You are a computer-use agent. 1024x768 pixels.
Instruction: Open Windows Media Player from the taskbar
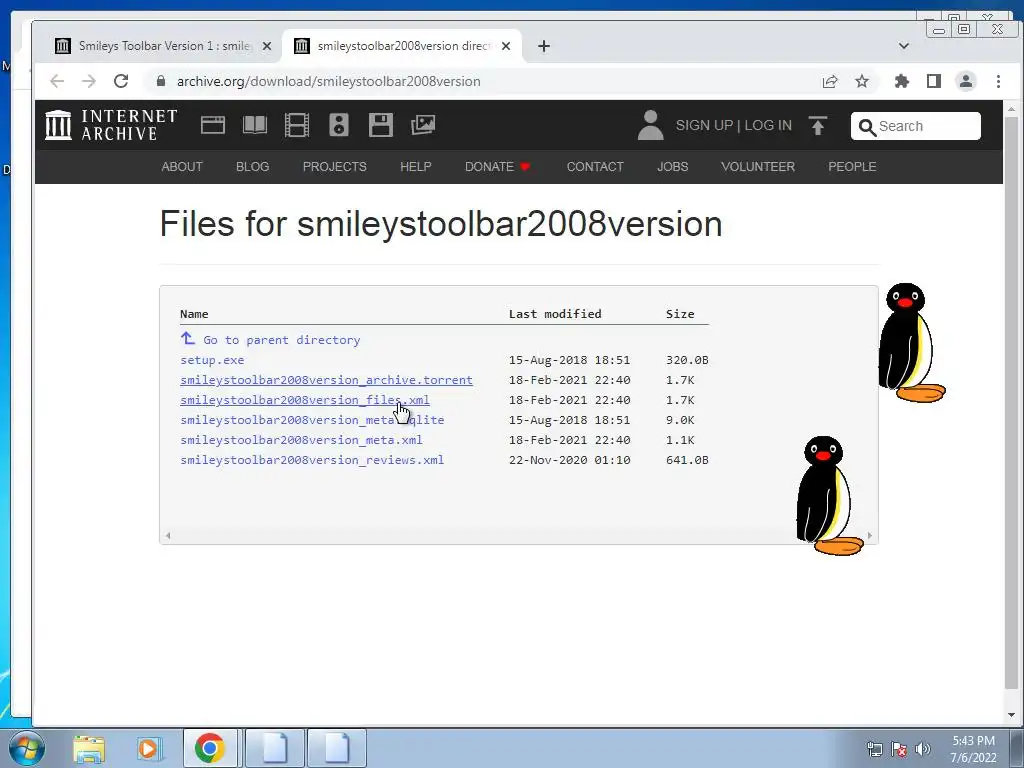[148, 748]
